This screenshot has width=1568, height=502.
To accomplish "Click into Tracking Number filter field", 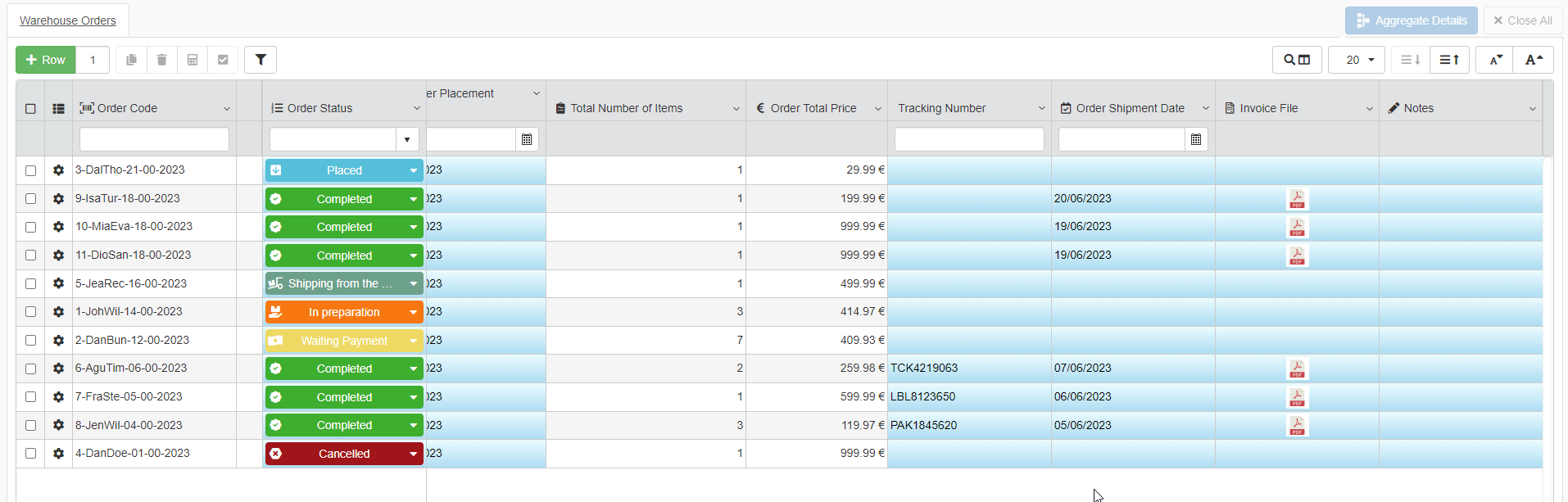I will click(x=968, y=140).
